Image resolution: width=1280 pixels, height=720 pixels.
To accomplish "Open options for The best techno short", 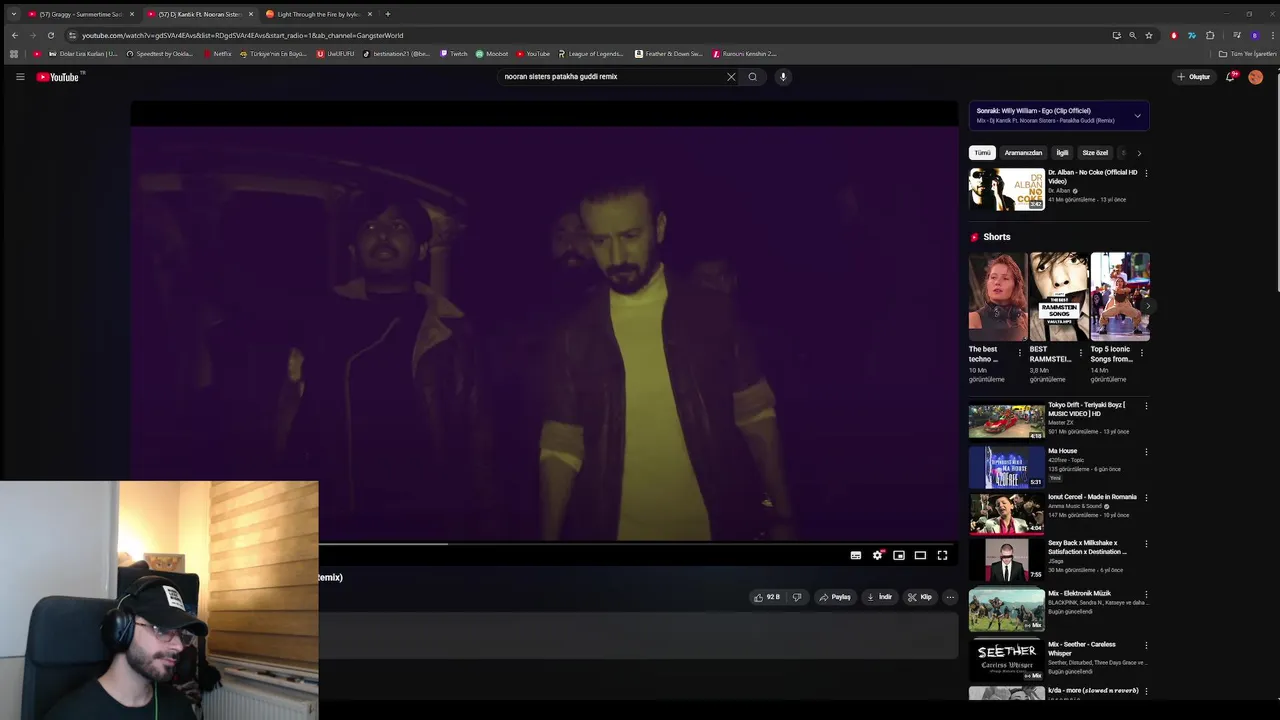I will click(x=1020, y=353).
